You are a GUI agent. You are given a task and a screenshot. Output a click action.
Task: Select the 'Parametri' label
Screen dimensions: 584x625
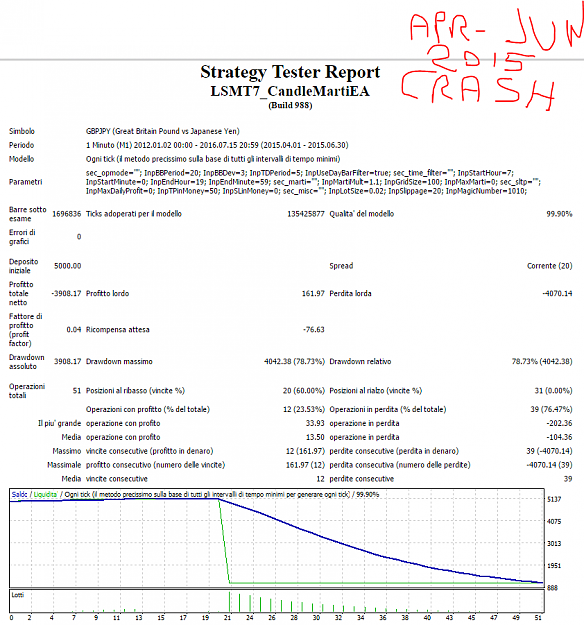[x=26, y=182]
